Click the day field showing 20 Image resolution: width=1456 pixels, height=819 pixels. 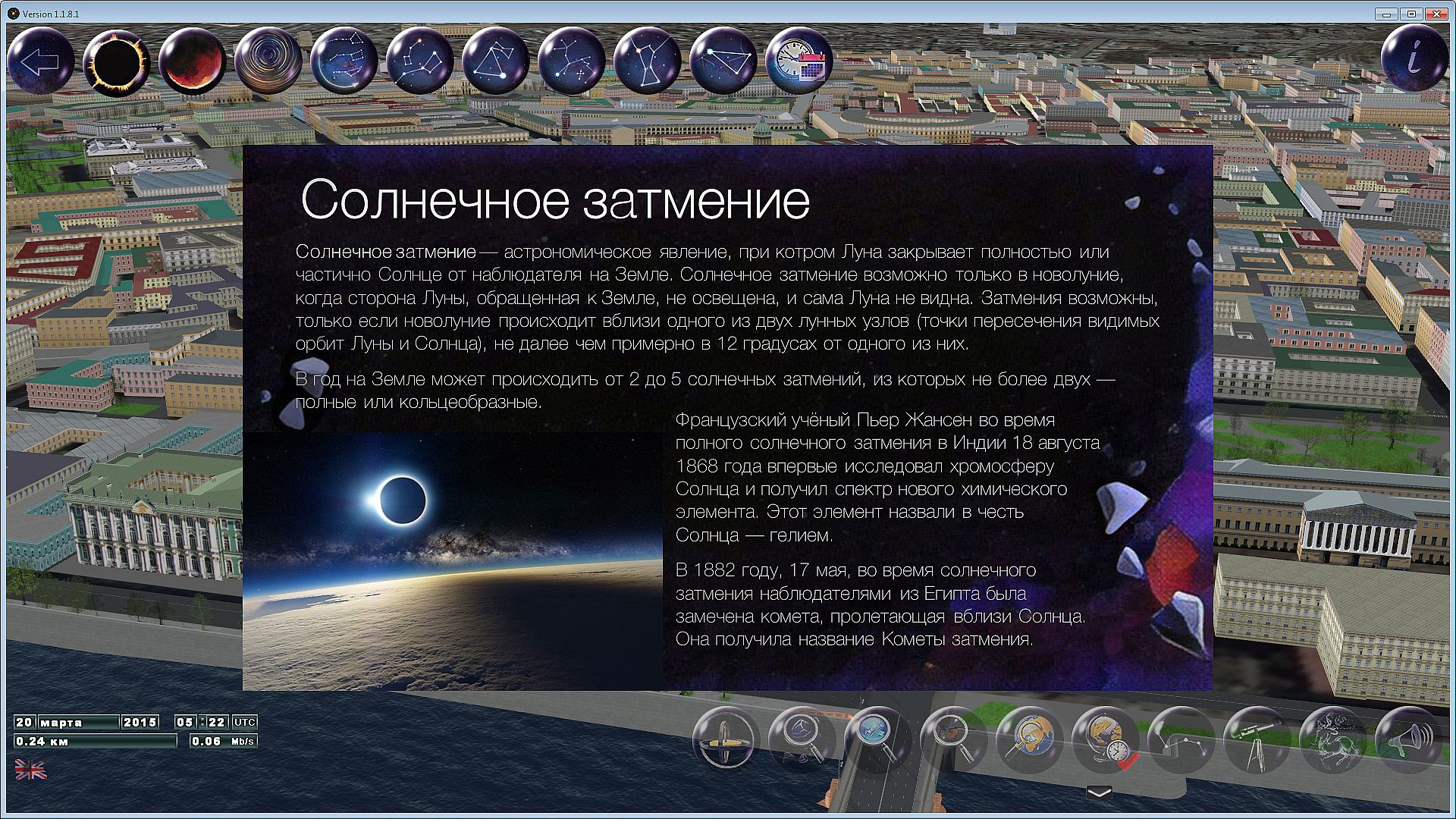25,722
